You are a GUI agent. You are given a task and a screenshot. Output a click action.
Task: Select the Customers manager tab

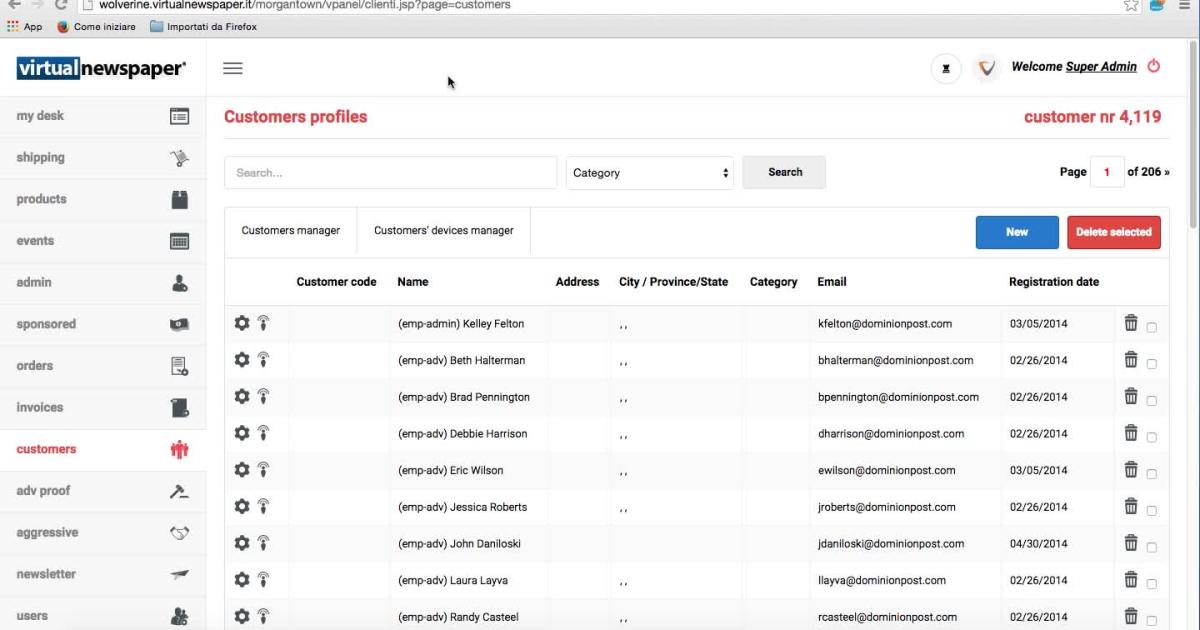pyautogui.click(x=290, y=231)
